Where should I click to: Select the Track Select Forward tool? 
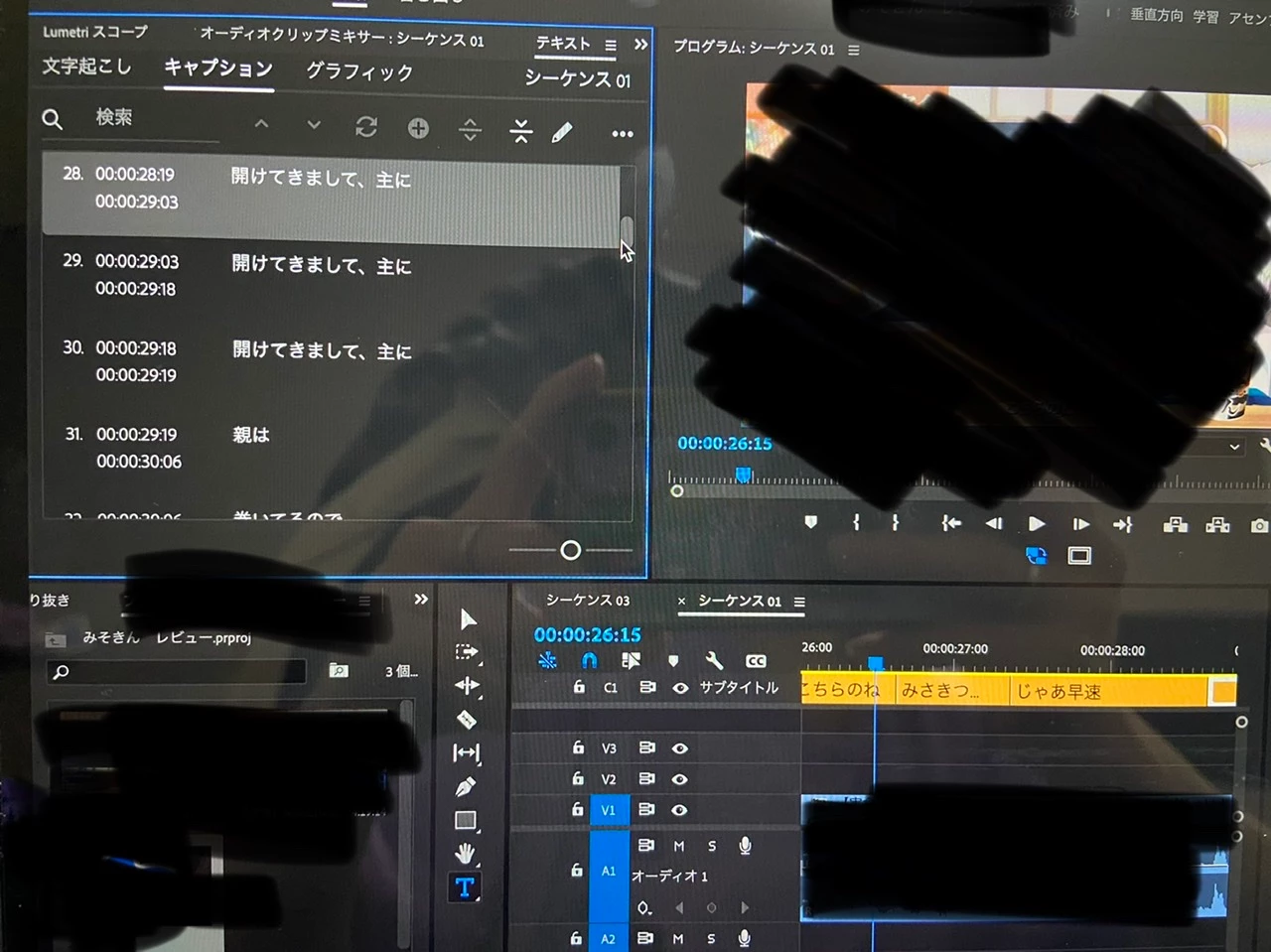click(x=467, y=652)
